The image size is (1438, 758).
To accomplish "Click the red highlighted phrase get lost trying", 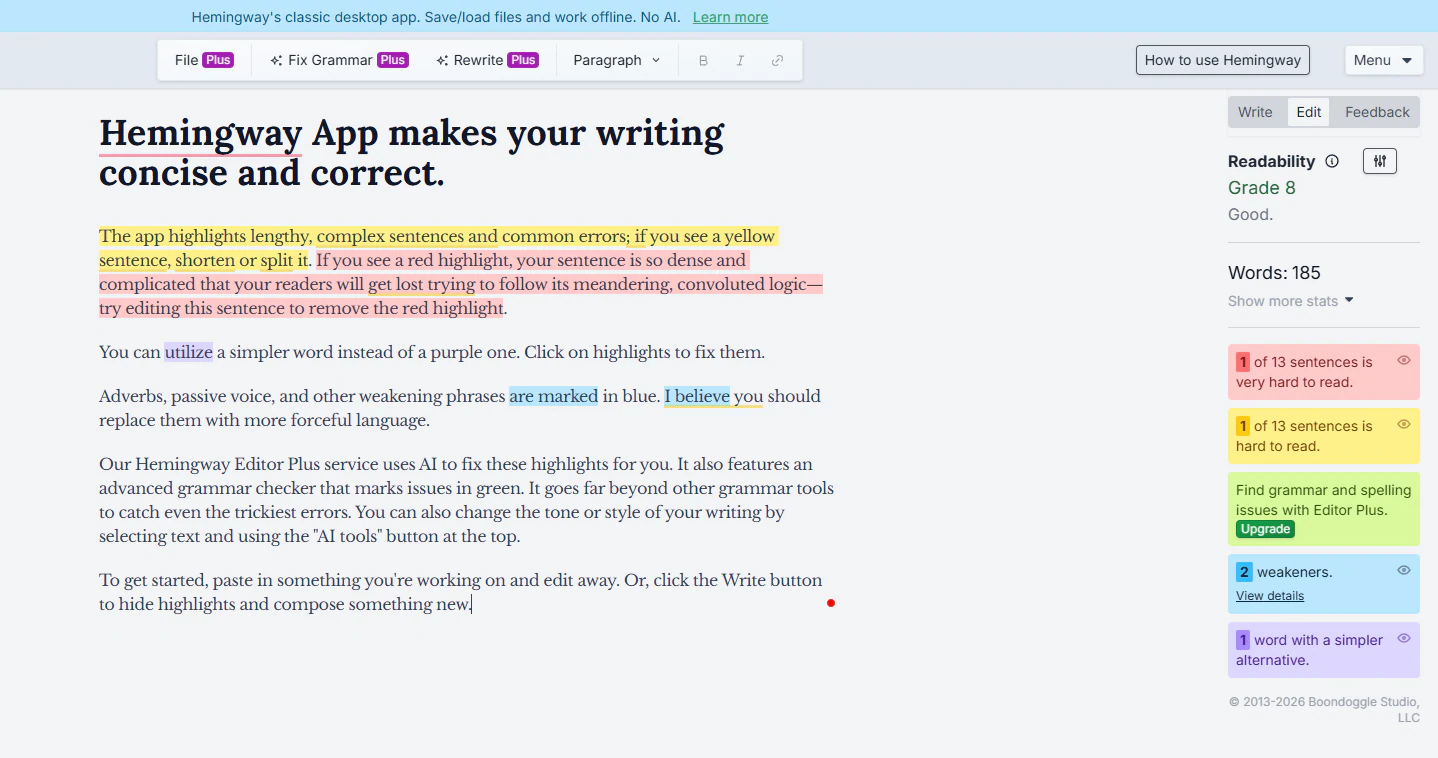I will point(421,284).
